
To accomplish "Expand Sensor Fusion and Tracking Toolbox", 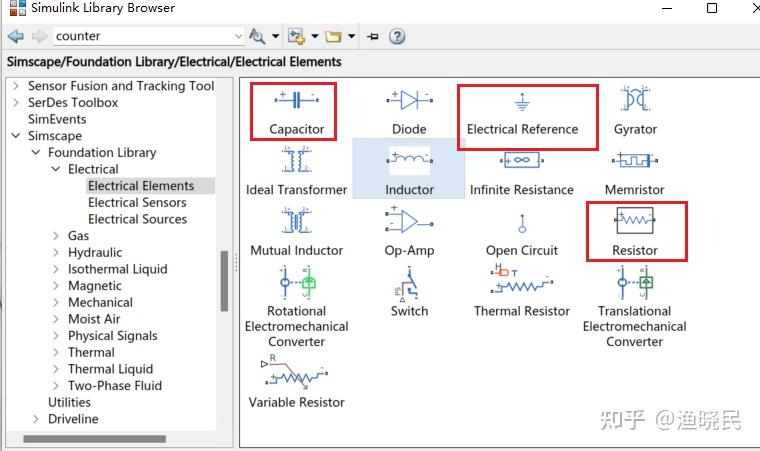I will [x=16, y=86].
